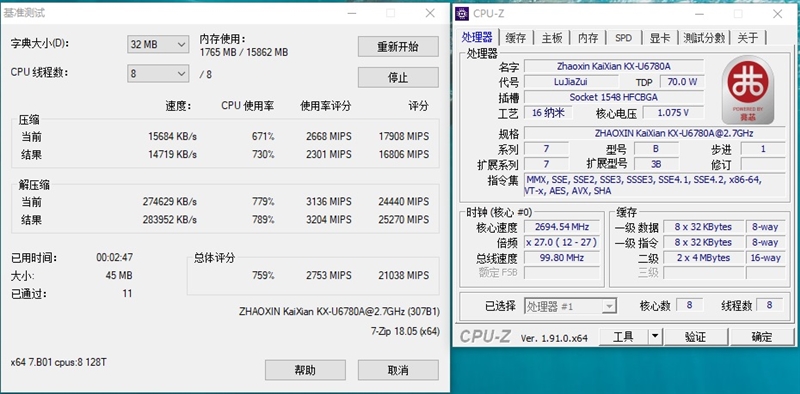Click the current compression speed 15684 KB/s

[172, 137]
